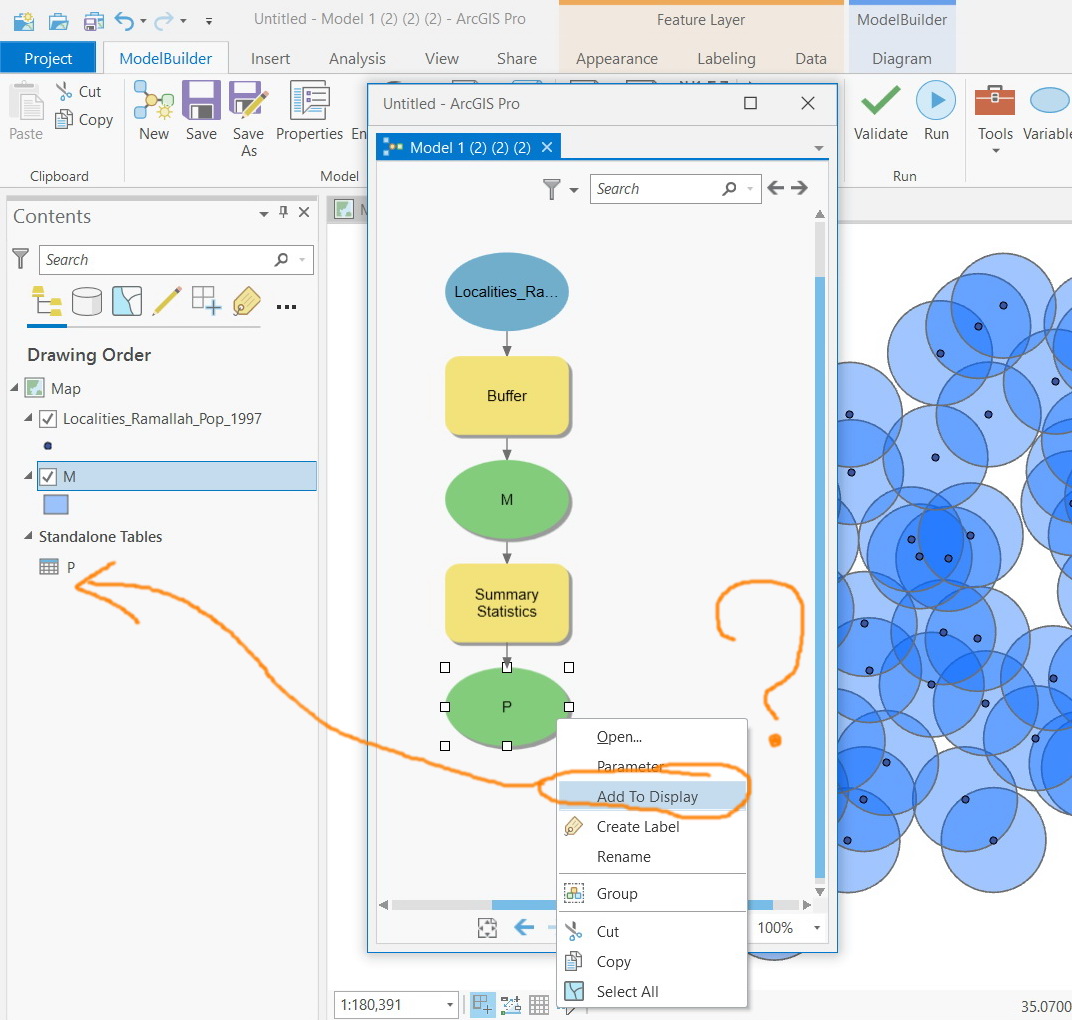Viewport: 1072px width, 1020px height.
Task: Toggle Localities_Ramallah_Pop_1997 layer visibility checkbox
Action: click(x=48, y=418)
